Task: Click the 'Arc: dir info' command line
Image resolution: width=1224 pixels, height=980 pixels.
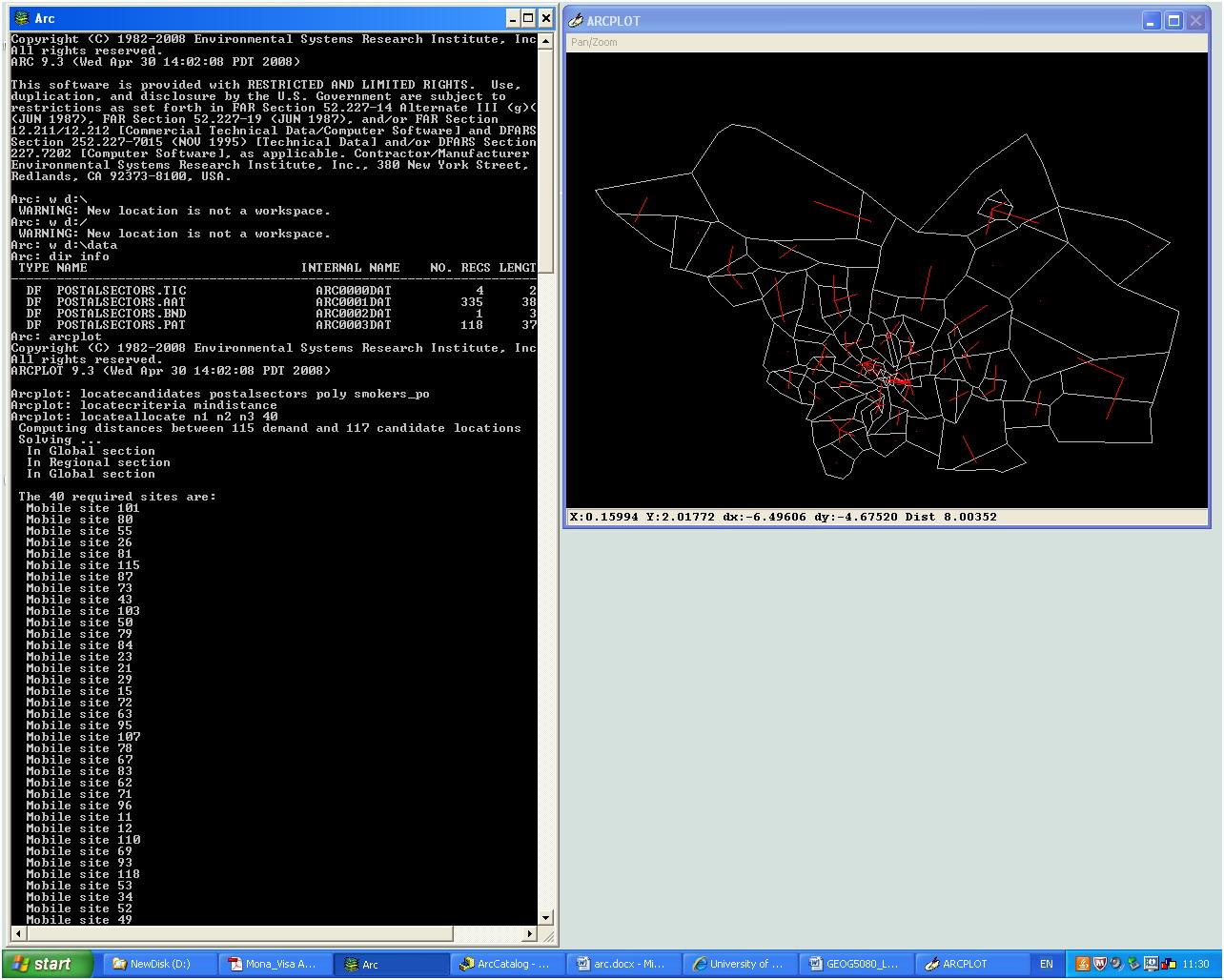Action: (x=60, y=256)
